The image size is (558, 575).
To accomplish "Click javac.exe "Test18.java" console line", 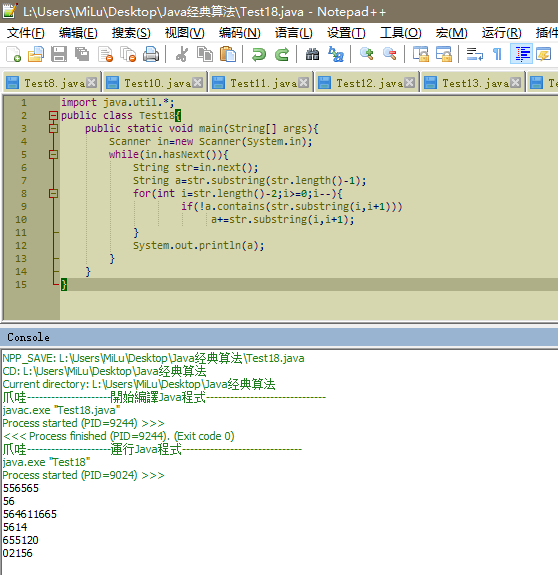I will pyautogui.click(x=61, y=410).
